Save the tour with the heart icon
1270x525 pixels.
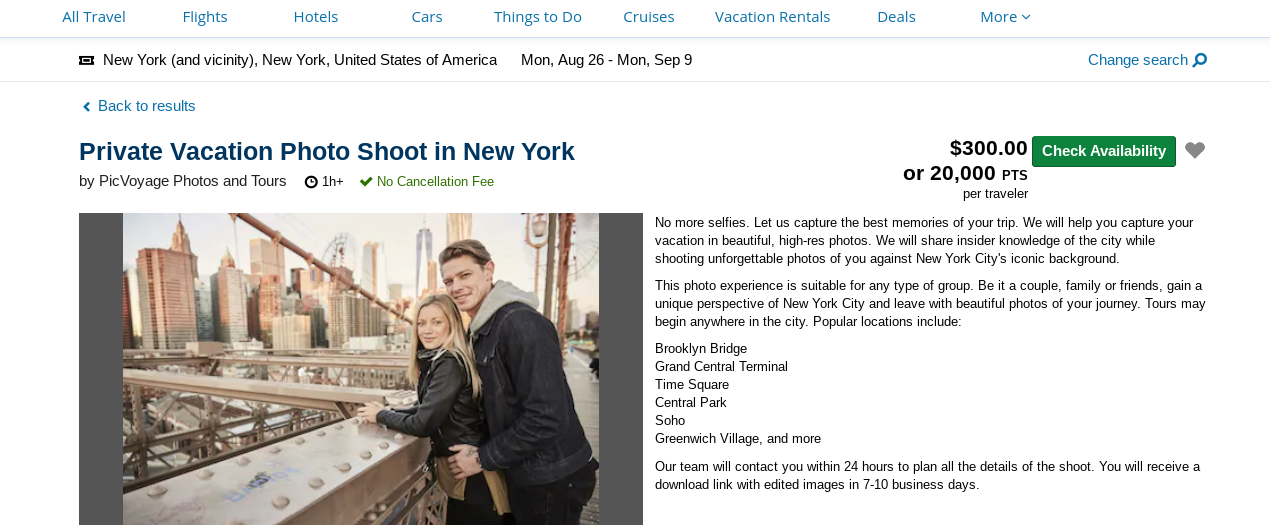coord(1195,151)
